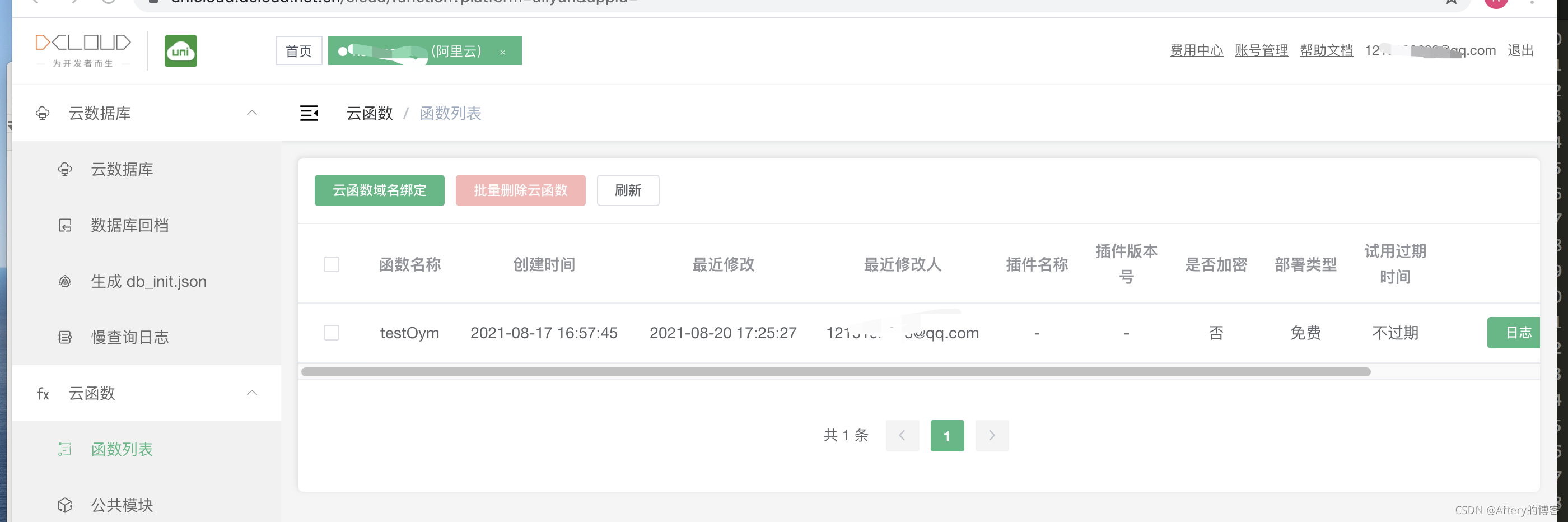Collapse the 云数据库 sidebar section

click(x=252, y=113)
